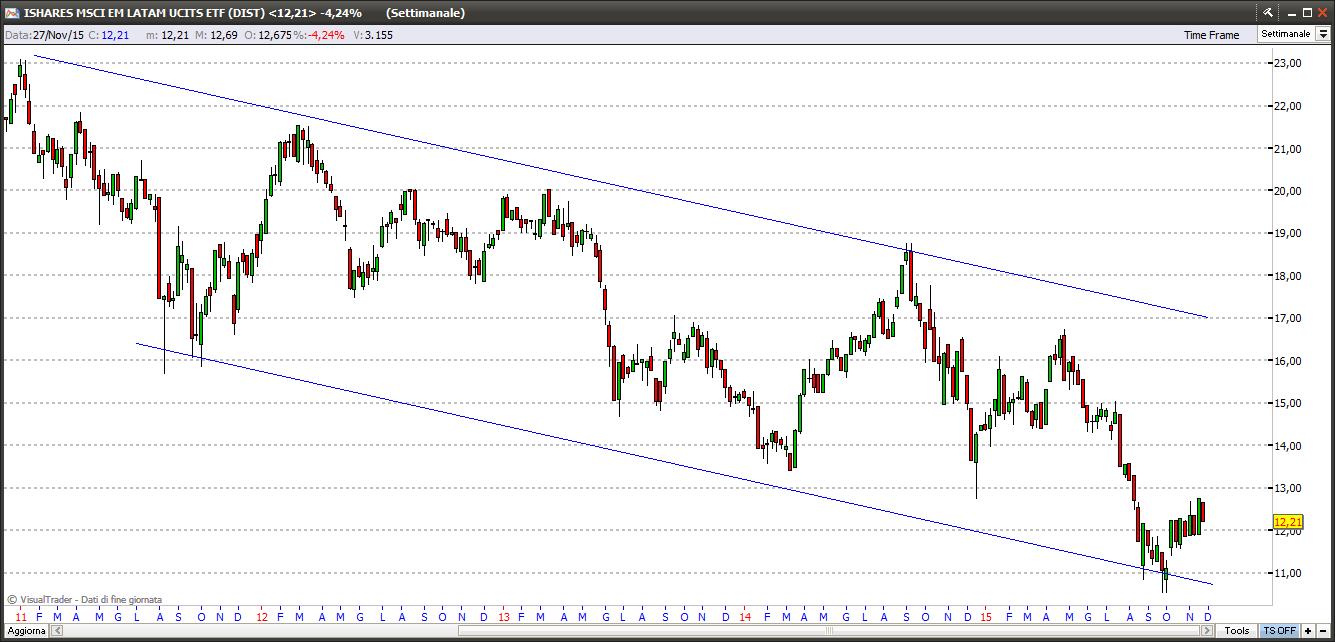This screenshot has height=642, width=1335.
Task: Toggle the TS OFF button
Action: pyautogui.click(x=1279, y=631)
